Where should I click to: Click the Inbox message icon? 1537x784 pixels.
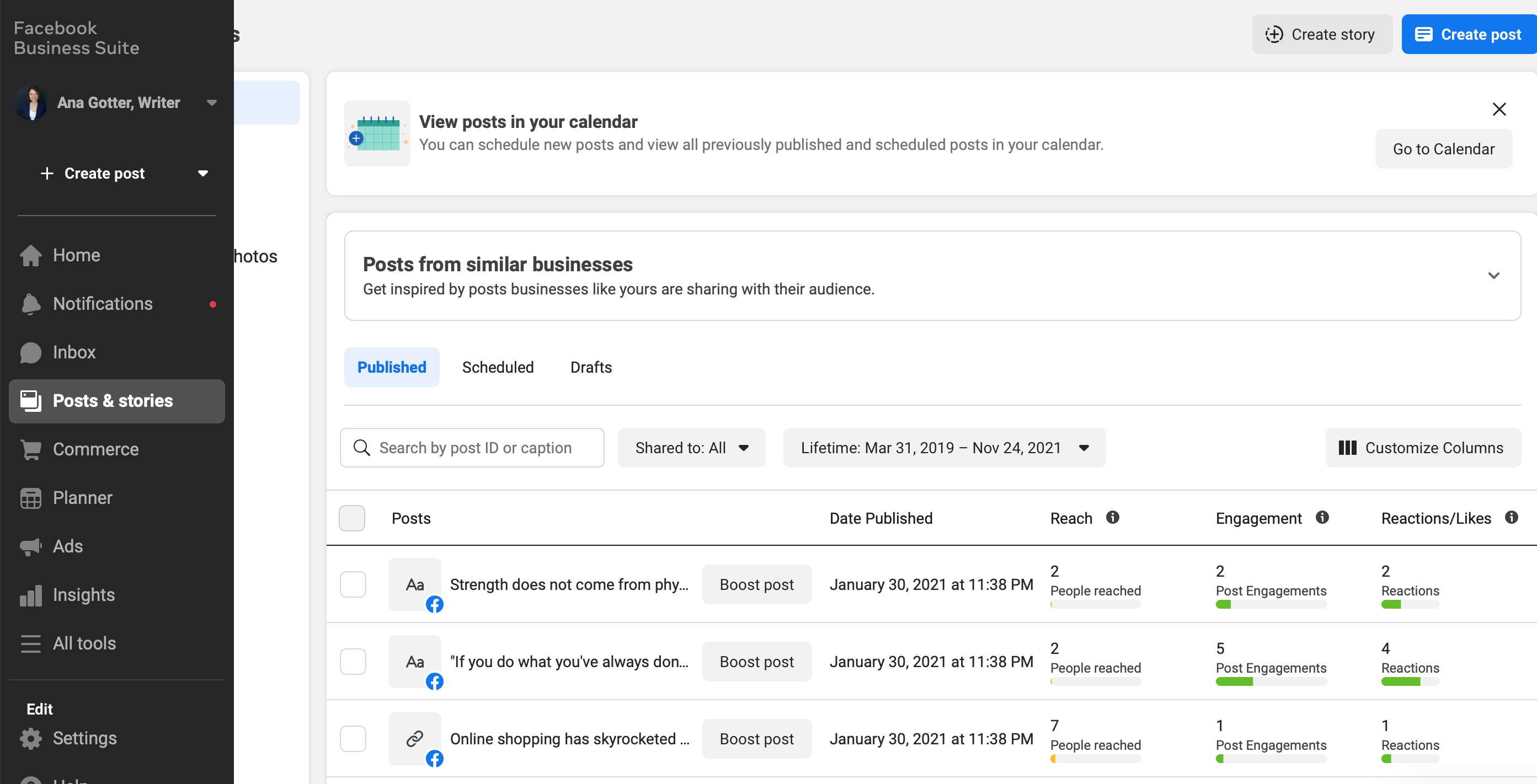29,352
